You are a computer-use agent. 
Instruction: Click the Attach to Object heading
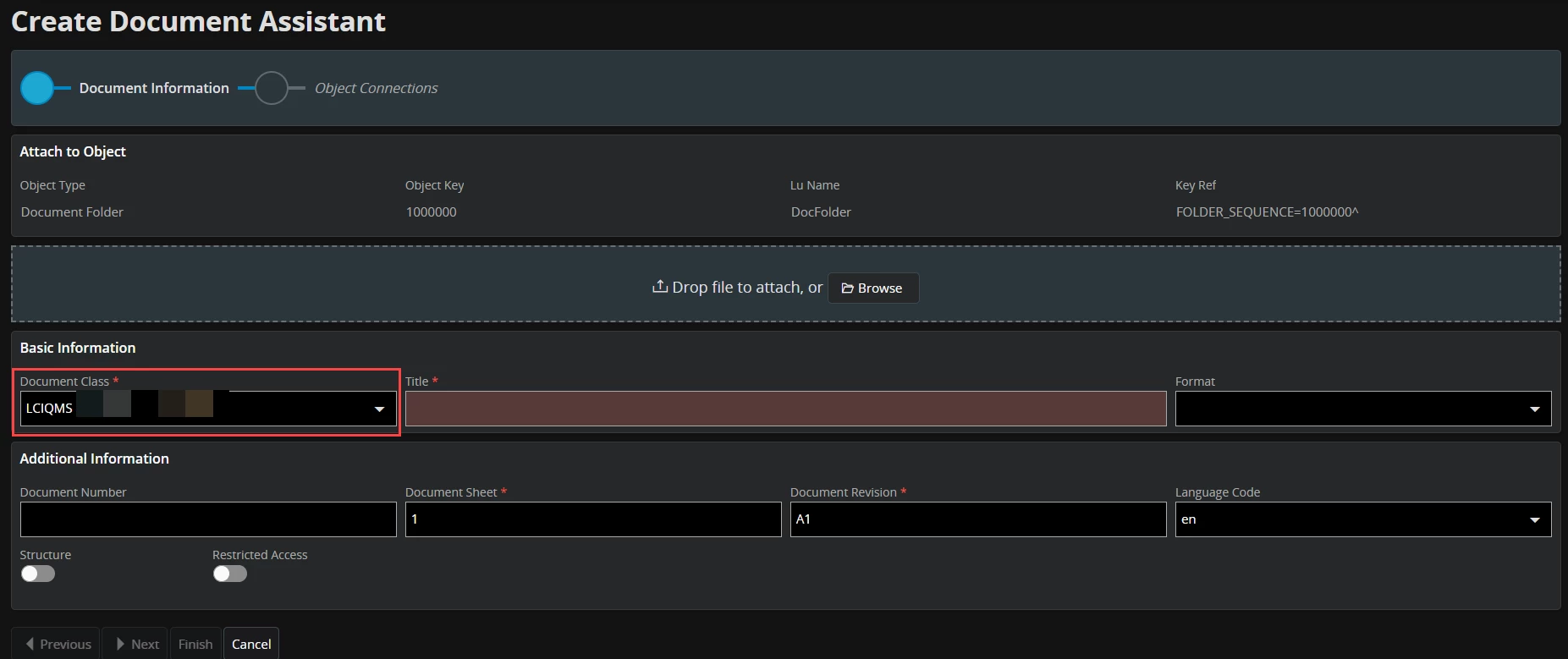pos(73,151)
